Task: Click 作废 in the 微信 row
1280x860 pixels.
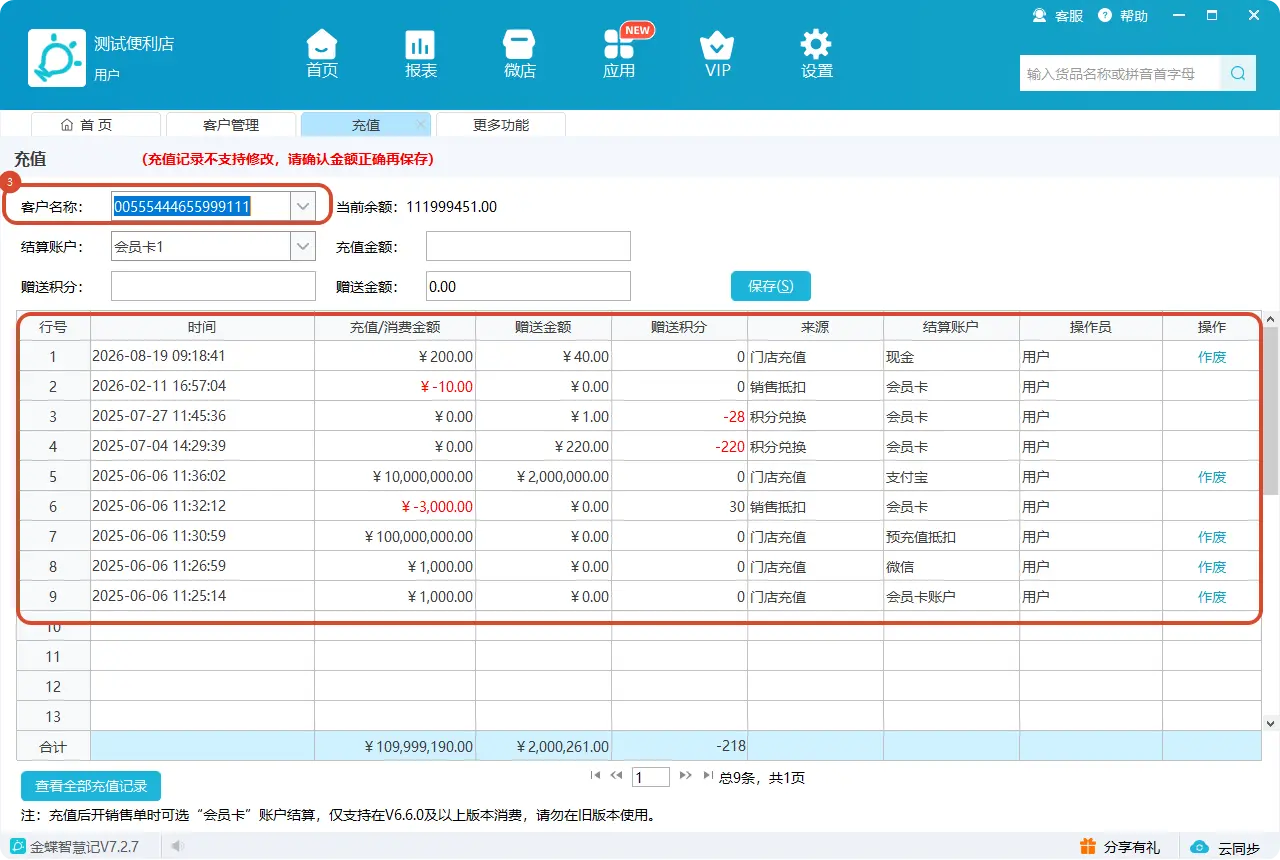Action: coord(1212,567)
